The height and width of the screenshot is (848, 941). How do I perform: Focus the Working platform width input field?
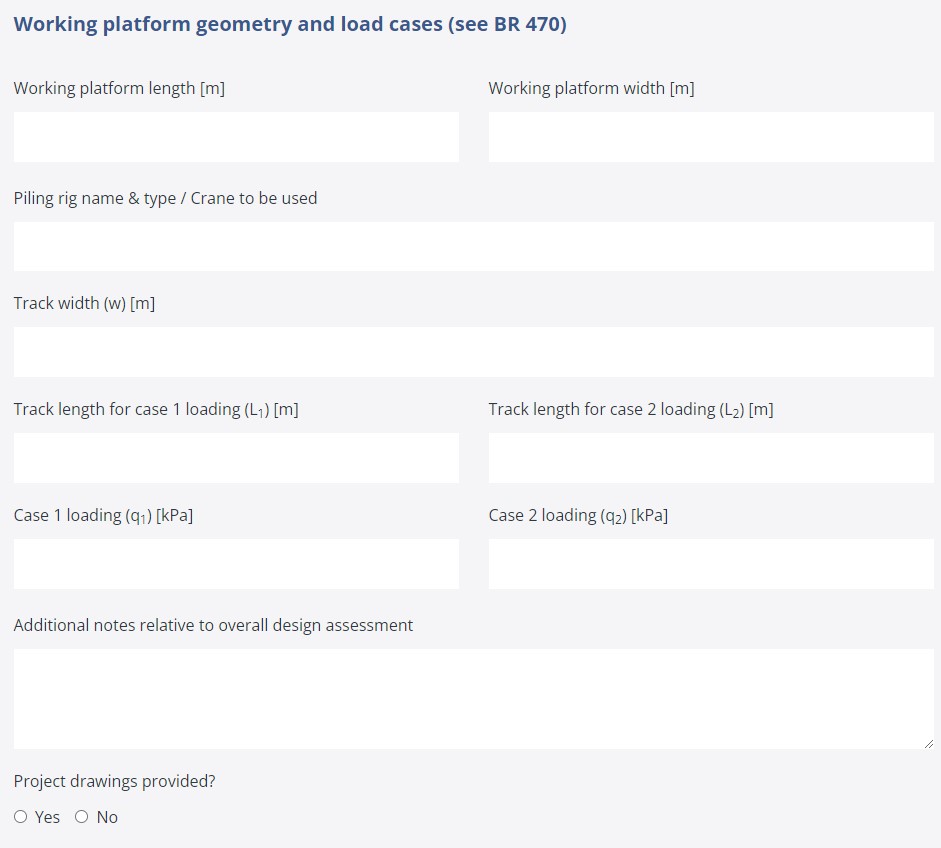point(710,137)
